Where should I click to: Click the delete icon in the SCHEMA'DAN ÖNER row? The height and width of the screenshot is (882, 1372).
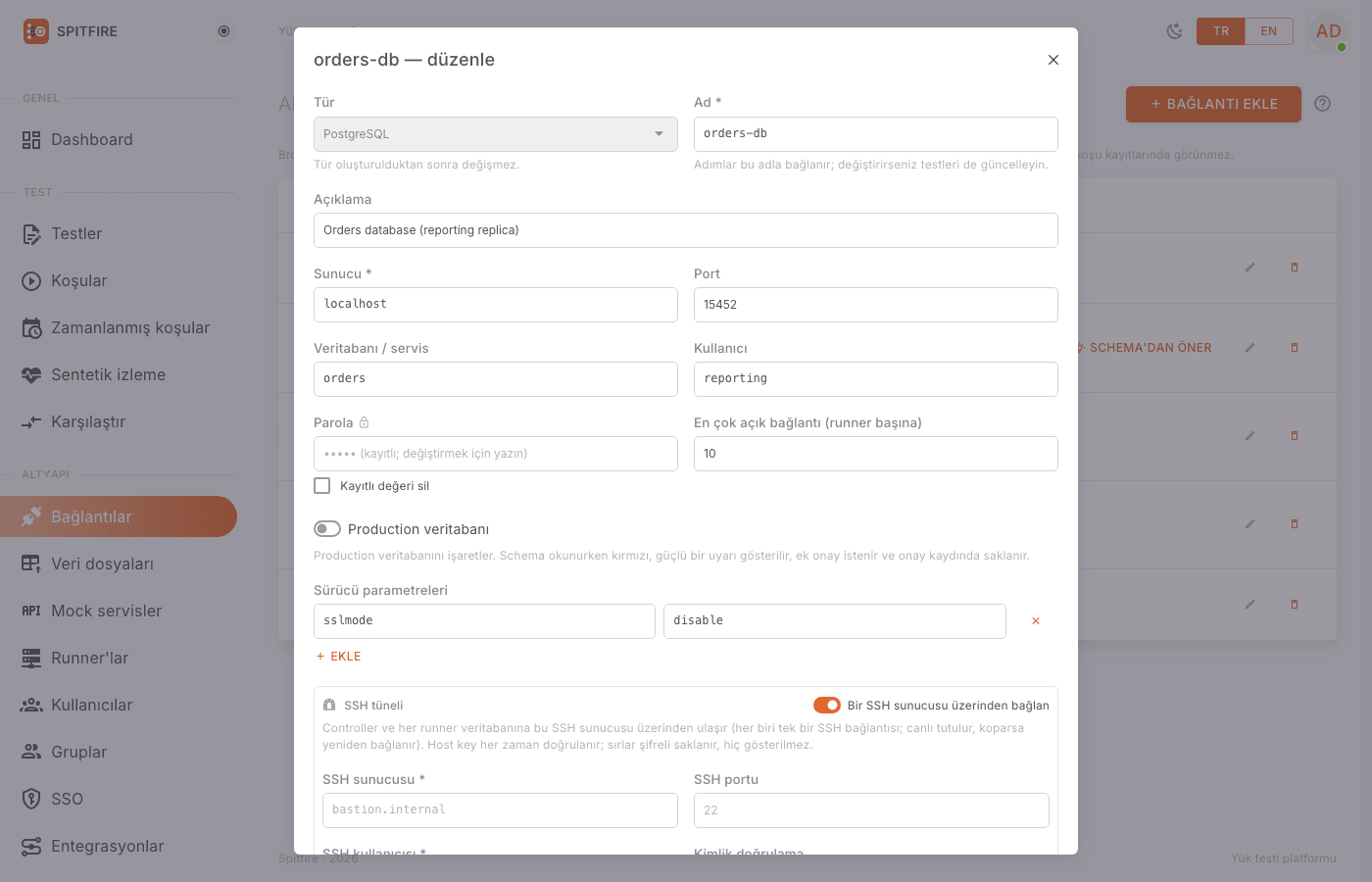click(1295, 348)
